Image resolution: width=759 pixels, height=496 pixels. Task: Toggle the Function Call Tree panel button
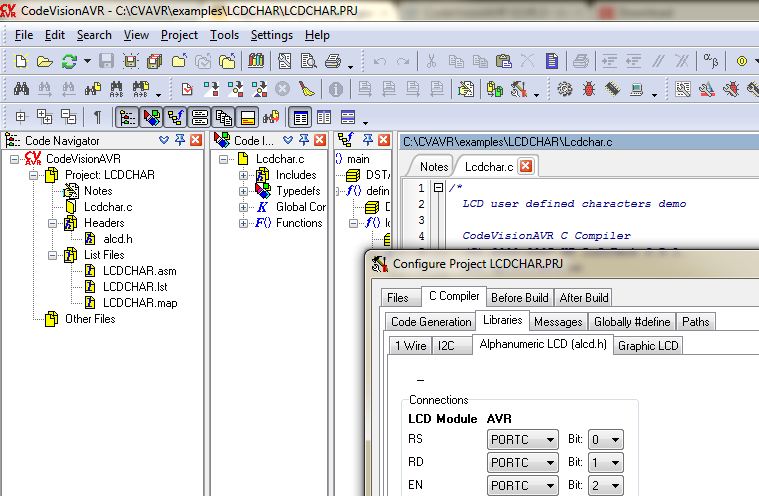175,117
